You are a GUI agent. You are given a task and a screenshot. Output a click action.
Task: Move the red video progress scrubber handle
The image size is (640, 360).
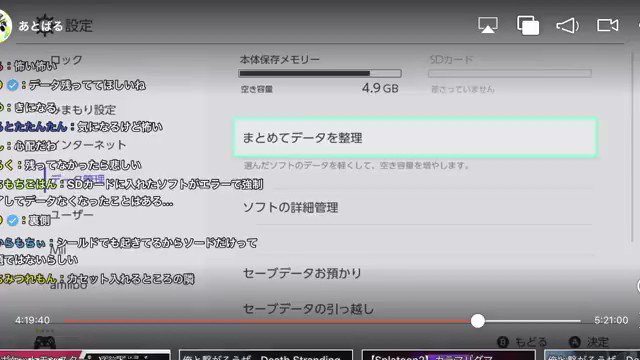click(478, 321)
